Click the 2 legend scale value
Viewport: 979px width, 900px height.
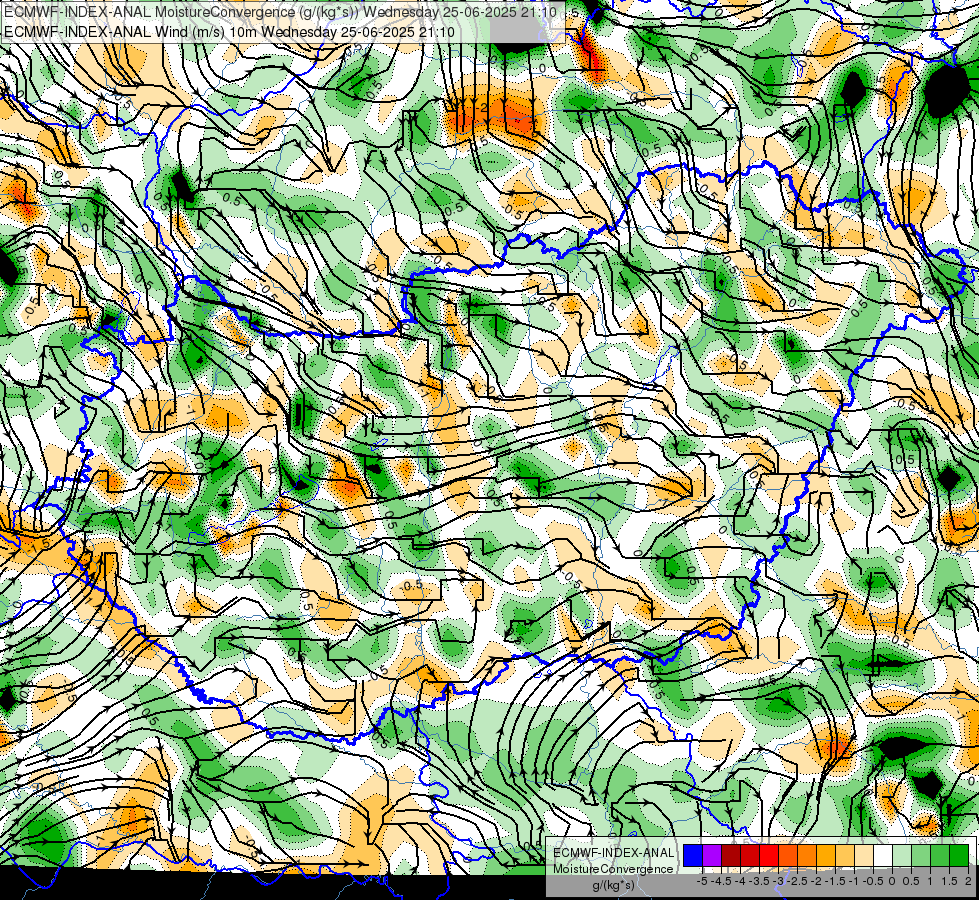pyautogui.click(x=968, y=881)
